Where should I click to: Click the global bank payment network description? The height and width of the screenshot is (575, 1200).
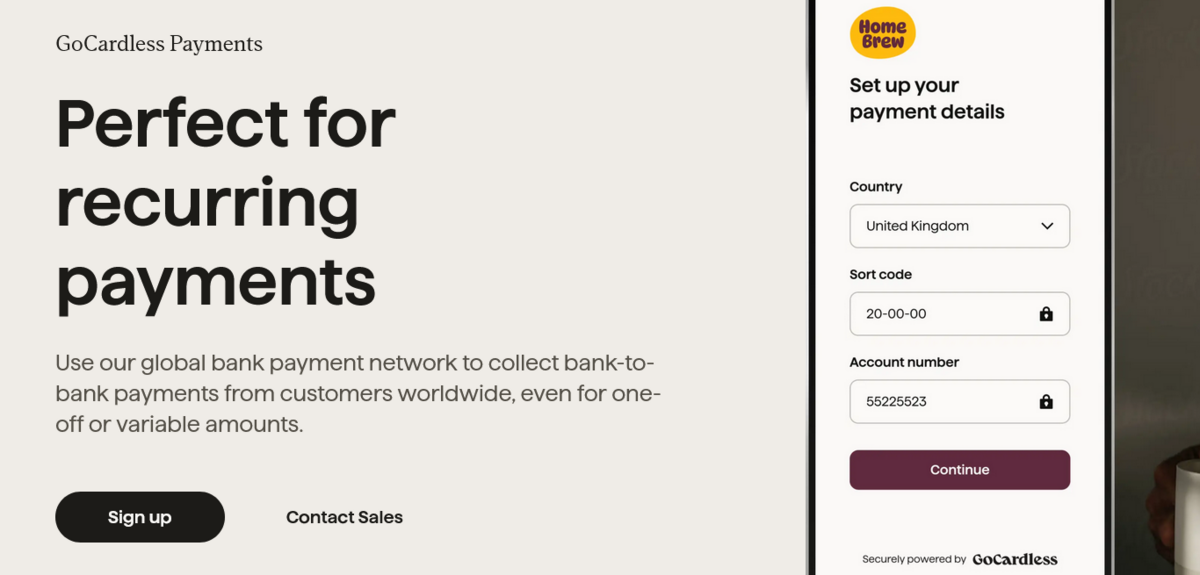pos(357,393)
